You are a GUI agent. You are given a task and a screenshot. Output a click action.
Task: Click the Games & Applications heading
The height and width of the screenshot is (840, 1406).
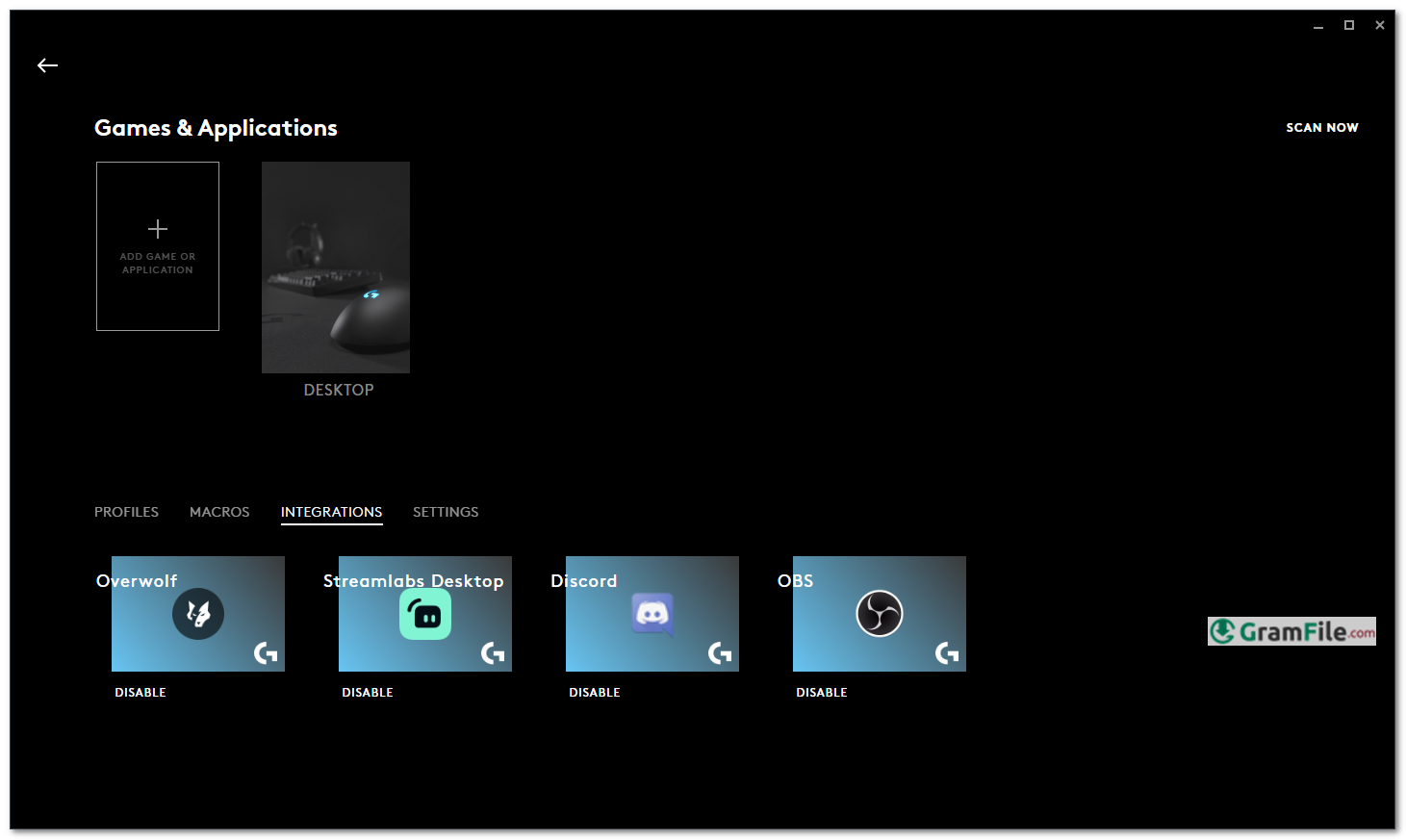[x=216, y=128]
